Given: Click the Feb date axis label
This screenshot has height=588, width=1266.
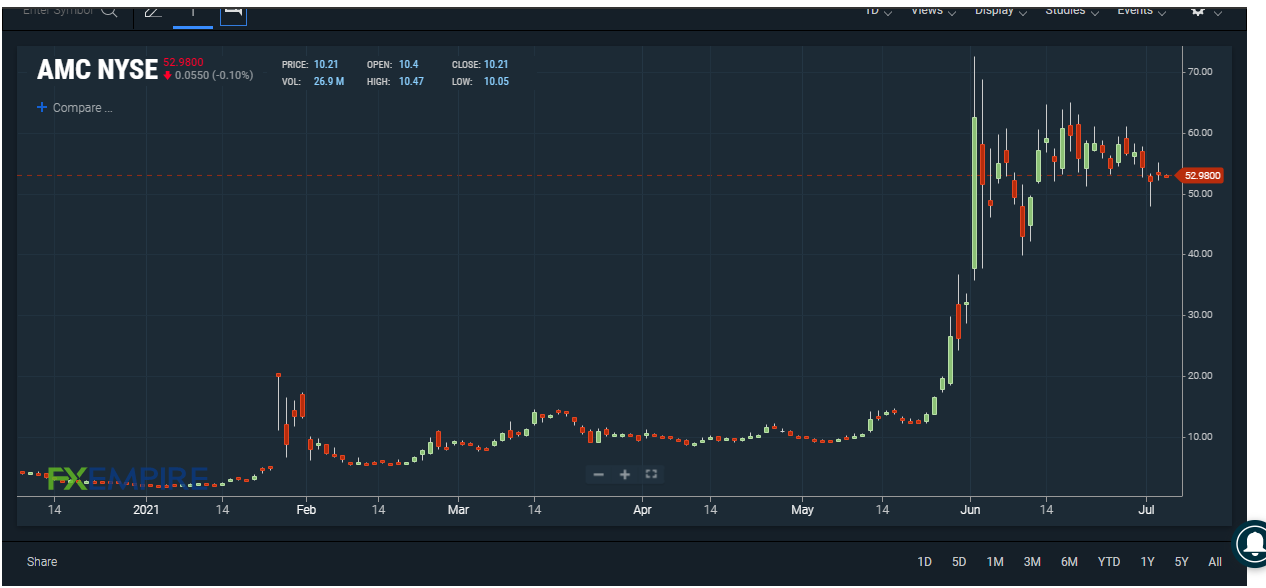Looking at the screenshot, I should 306,510.
